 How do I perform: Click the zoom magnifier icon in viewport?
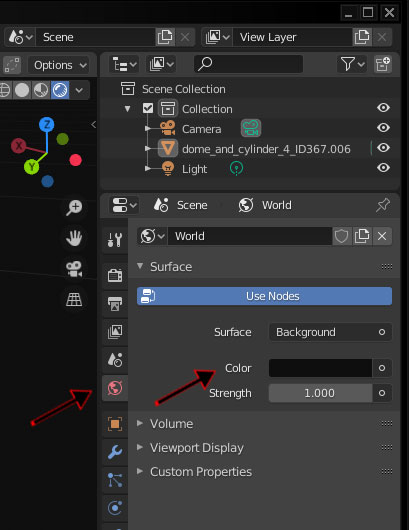[74, 207]
